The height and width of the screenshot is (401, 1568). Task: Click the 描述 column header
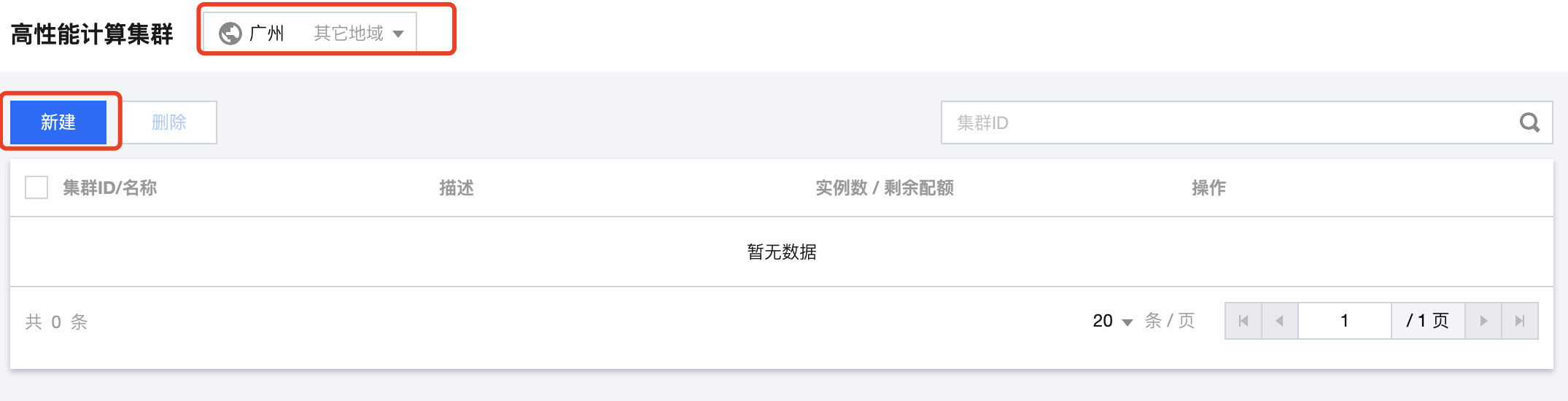tap(457, 188)
